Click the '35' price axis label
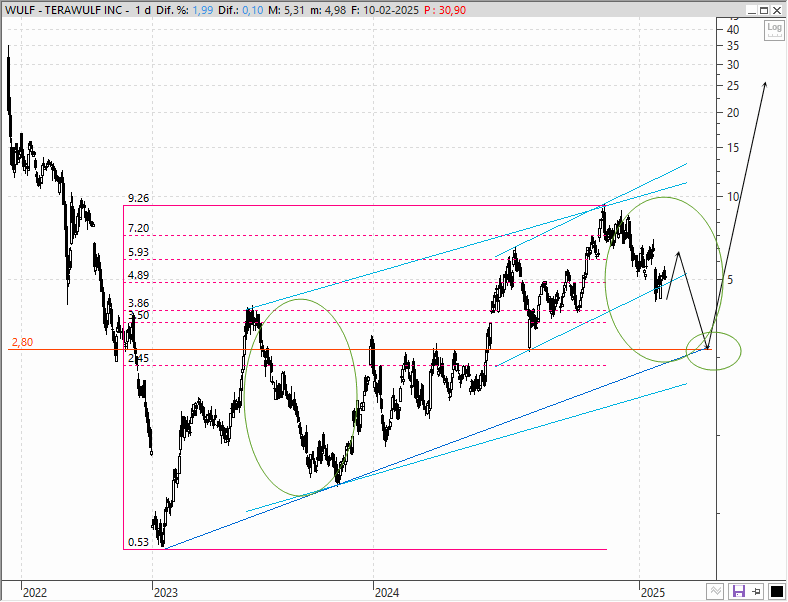Image resolution: width=788 pixels, height=602 pixels. tap(733, 46)
